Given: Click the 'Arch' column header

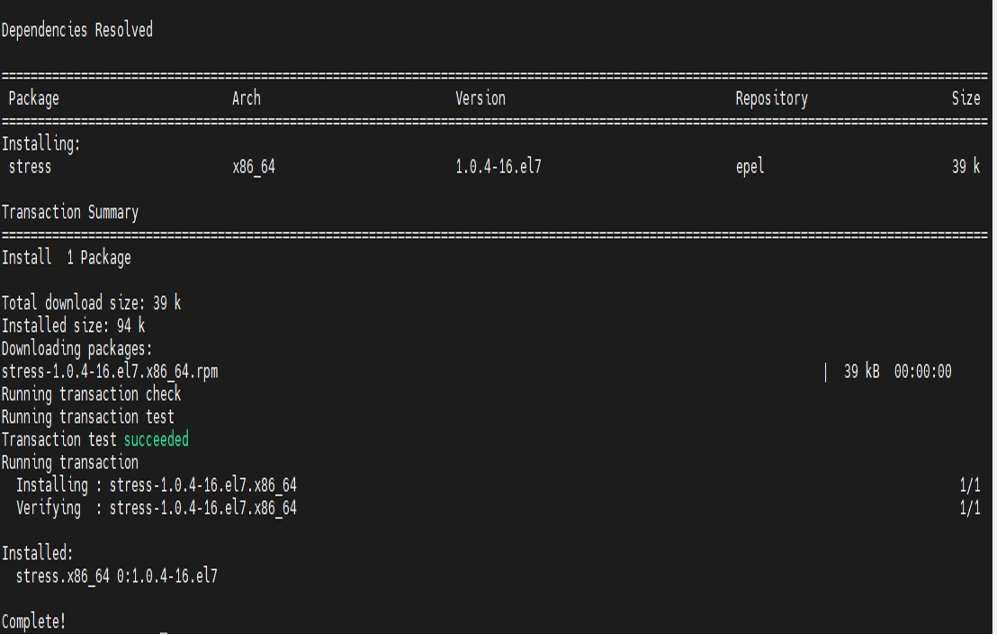Looking at the screenshot, I should click(x=246, y=98).
